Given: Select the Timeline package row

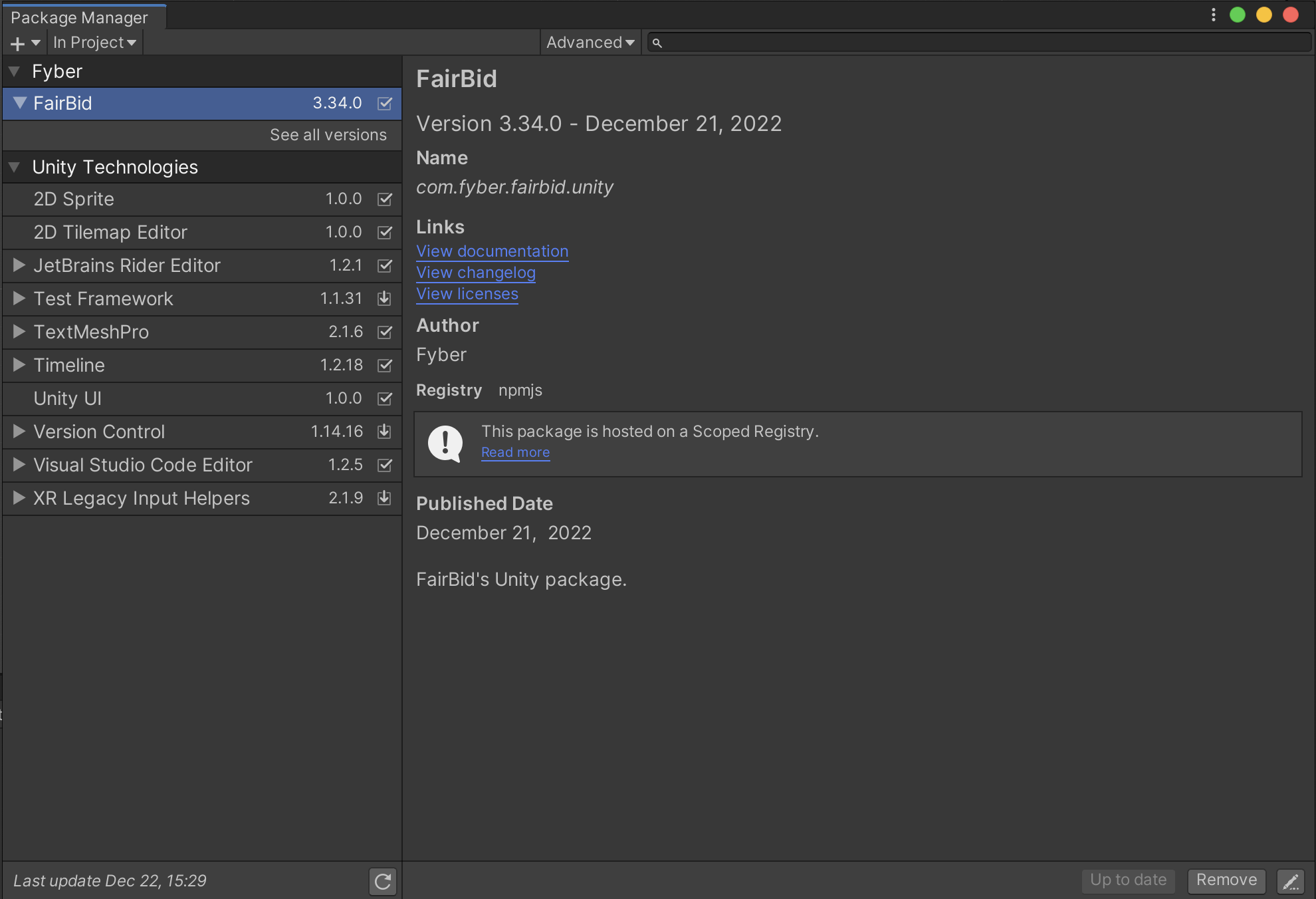Looking at the screenshot, I should tap(202, 366).
